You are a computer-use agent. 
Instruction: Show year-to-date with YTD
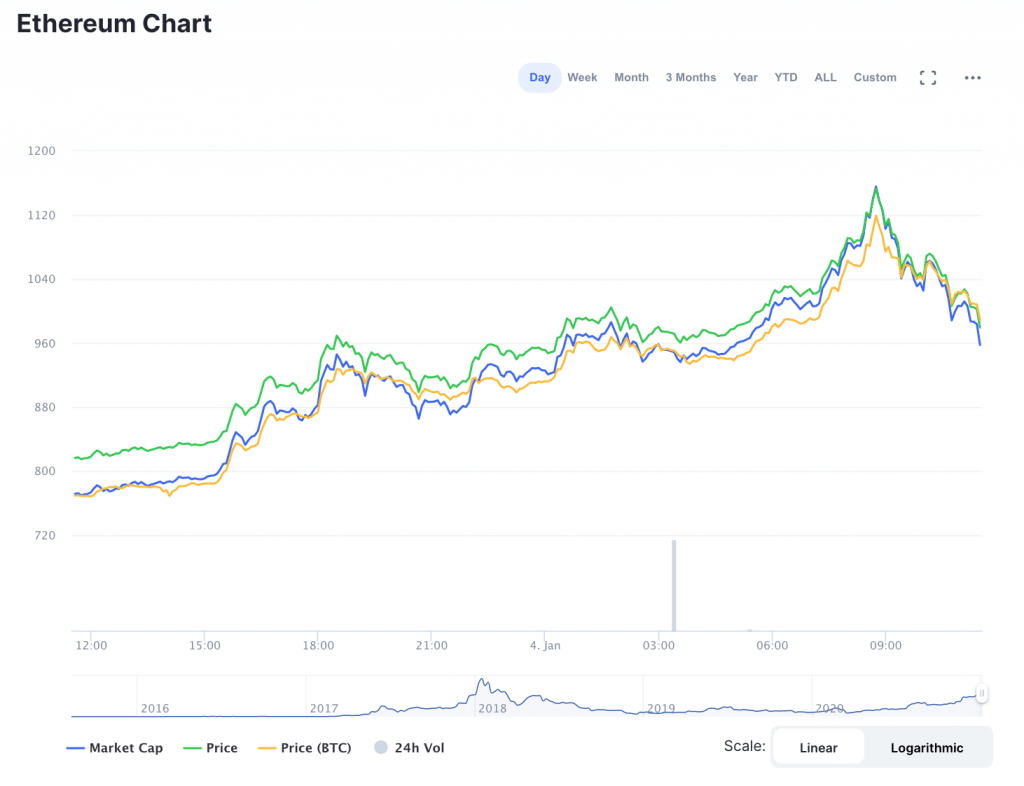786,78
